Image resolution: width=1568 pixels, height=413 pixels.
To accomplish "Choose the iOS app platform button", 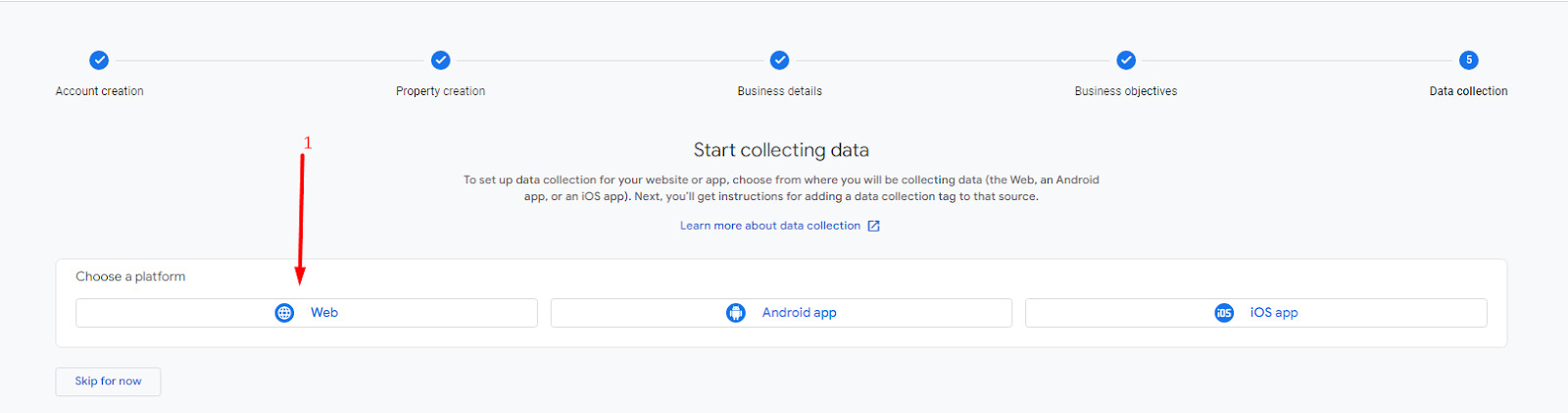I will point(1256,313).
